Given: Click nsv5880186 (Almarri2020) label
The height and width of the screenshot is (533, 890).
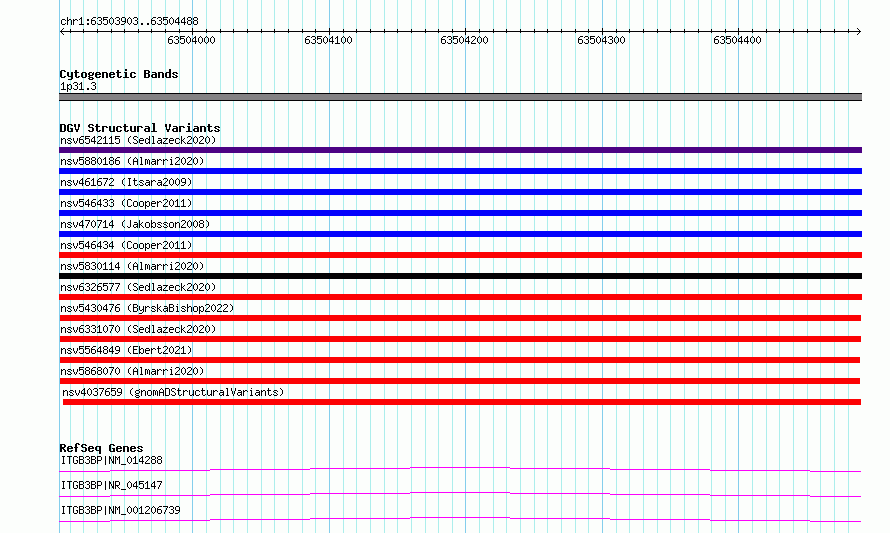Looking at the screenshot, I should pos(132,161).
